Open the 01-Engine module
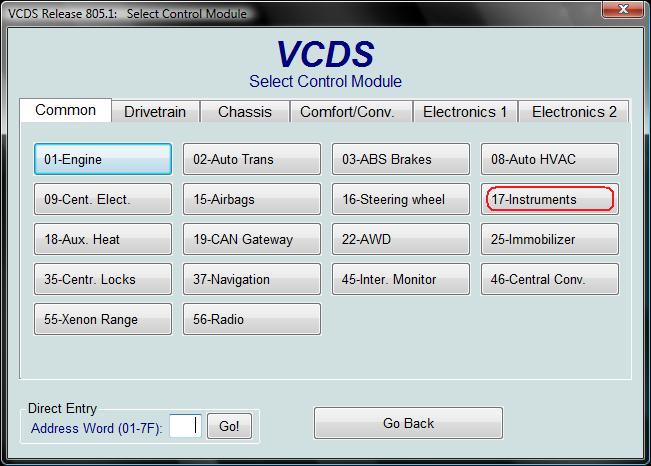The image size is (651, 466). point(103,159)
